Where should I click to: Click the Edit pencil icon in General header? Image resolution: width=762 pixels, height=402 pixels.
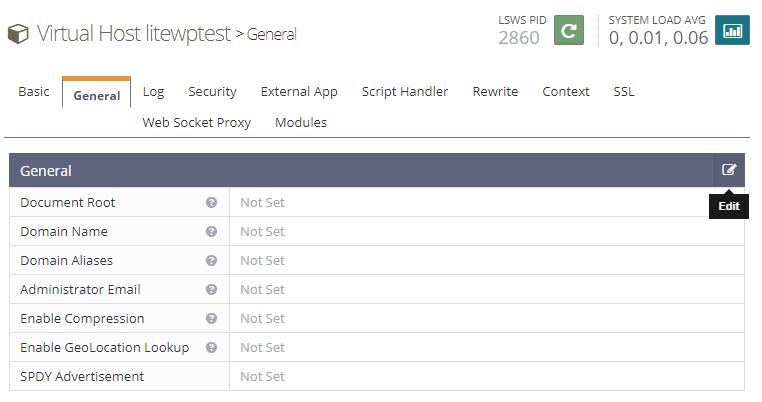pos(729,170)
